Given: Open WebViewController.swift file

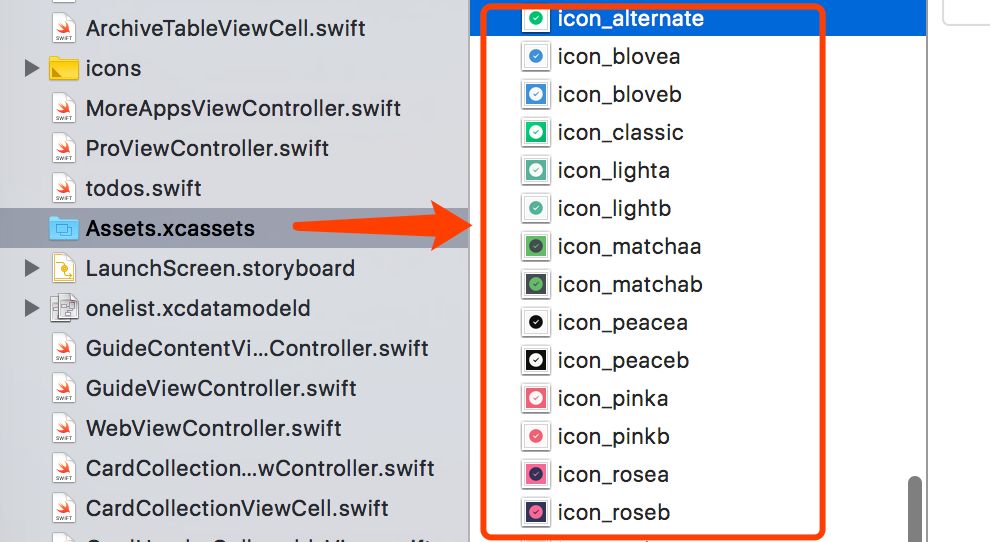Looking at the screenshot, I should point(213,428).
